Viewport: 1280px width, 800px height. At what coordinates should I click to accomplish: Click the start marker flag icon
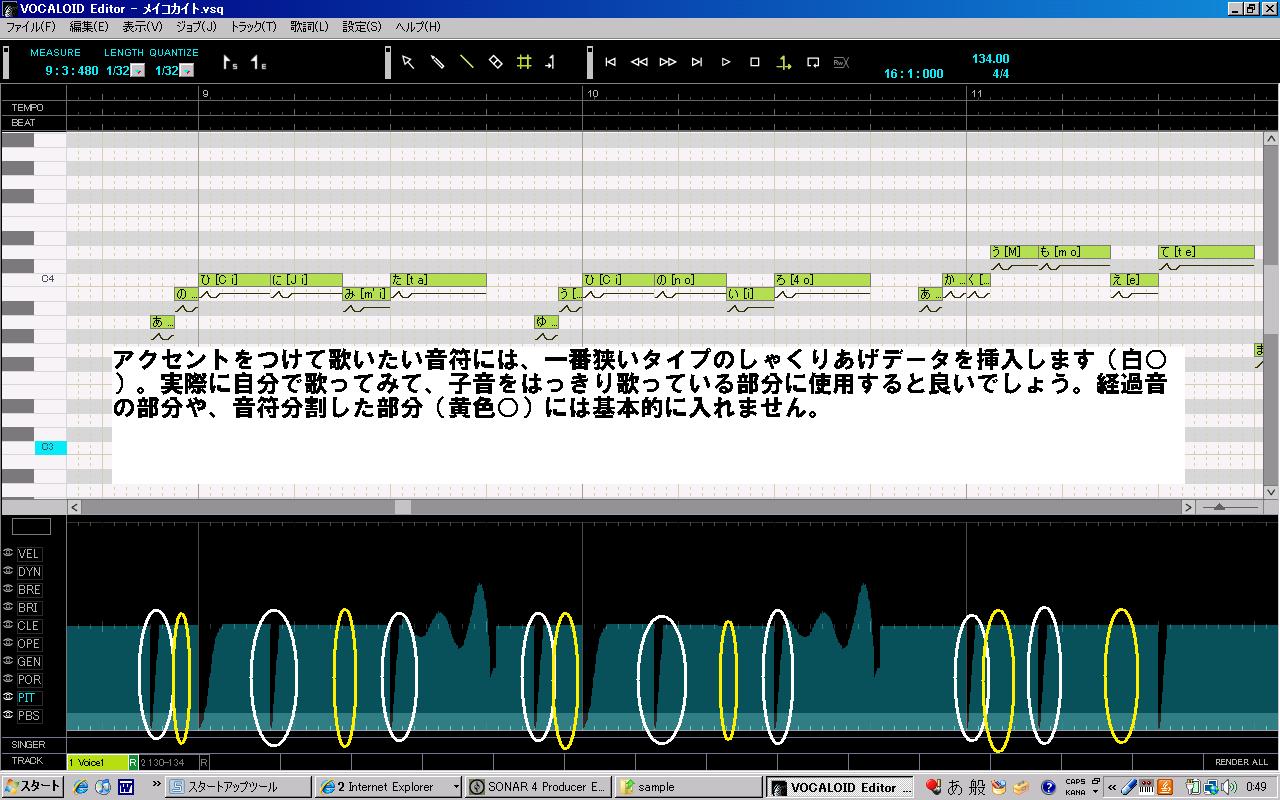(230, 63)
